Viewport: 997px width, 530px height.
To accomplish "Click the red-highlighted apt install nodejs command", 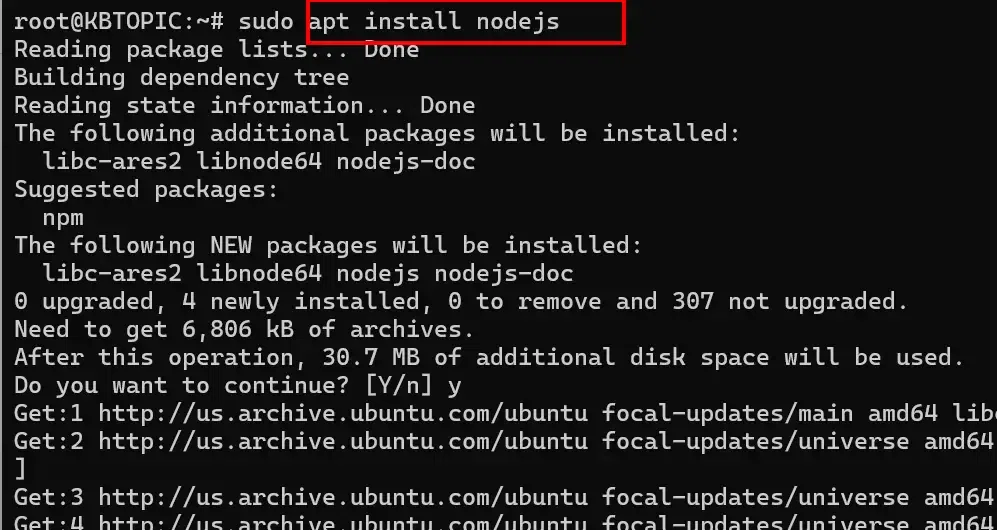I will point(434,22).
